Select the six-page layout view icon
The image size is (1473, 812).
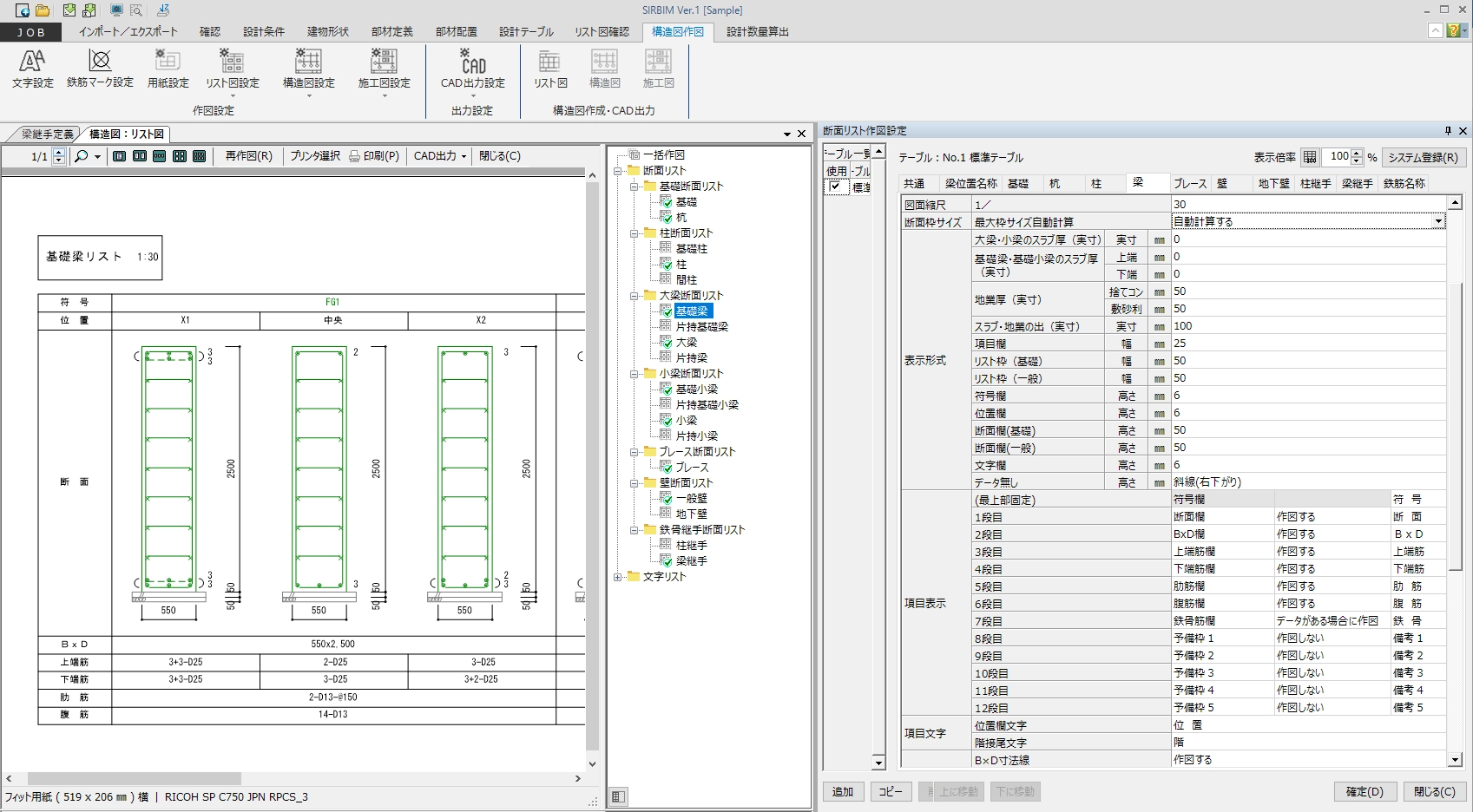click(200, 156)
